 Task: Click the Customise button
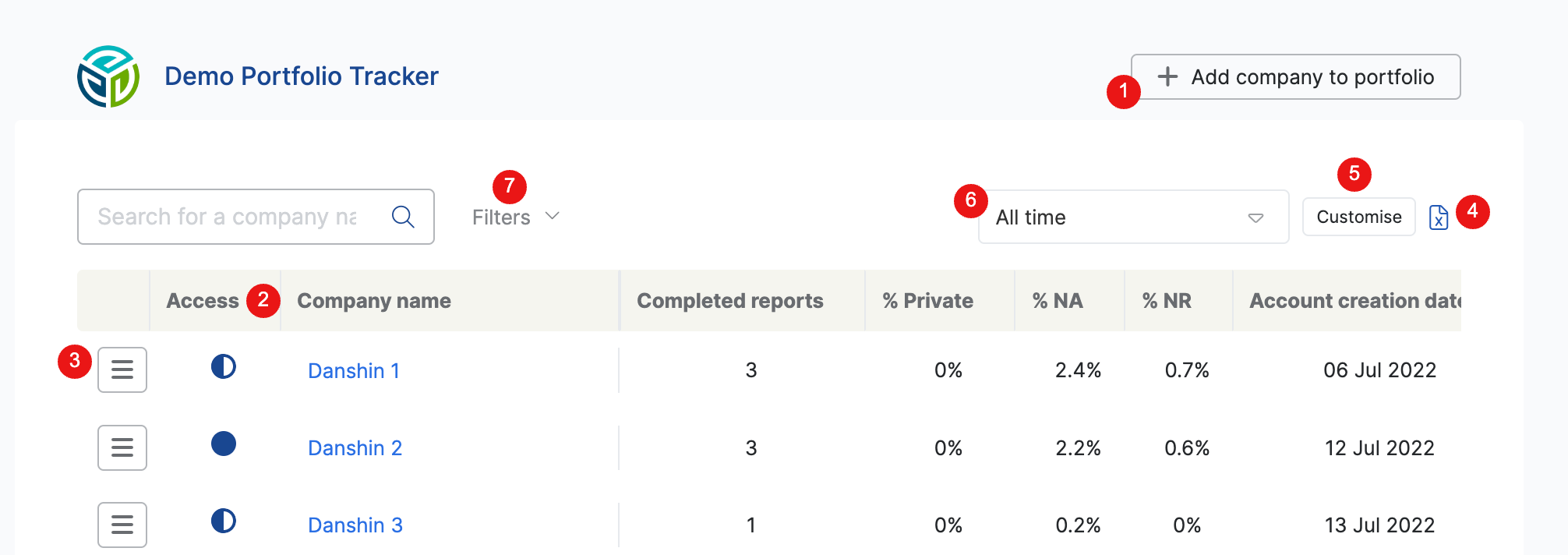[1358, 216]
